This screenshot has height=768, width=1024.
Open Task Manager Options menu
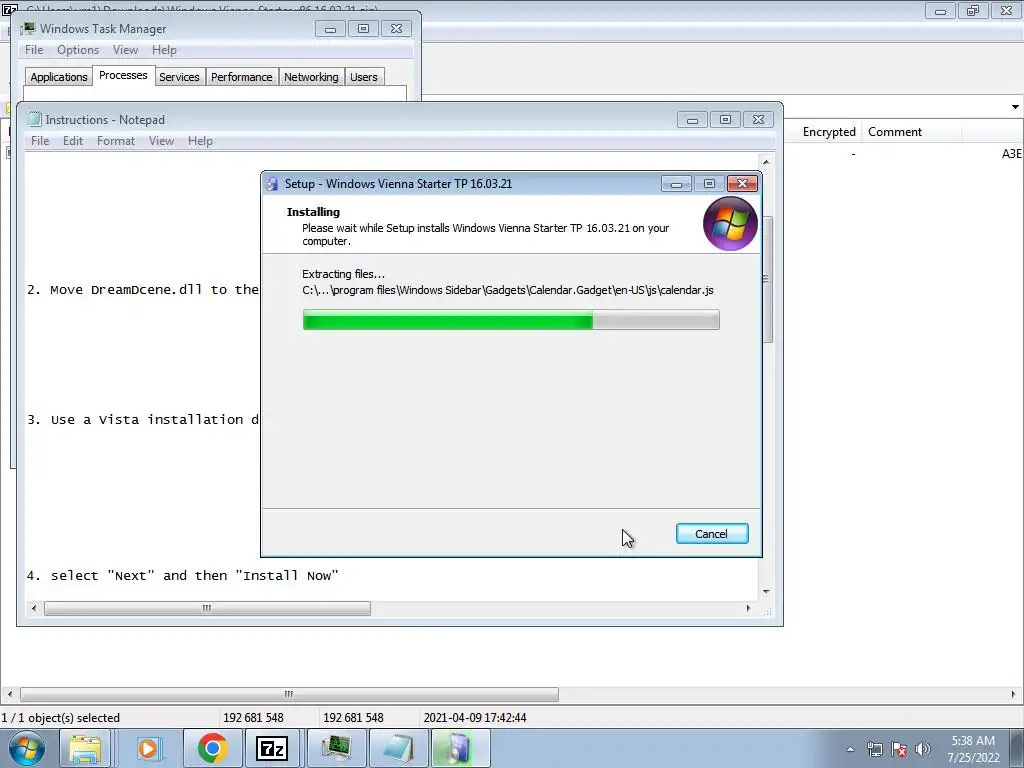pyautogui.click(x=78, y=50)
